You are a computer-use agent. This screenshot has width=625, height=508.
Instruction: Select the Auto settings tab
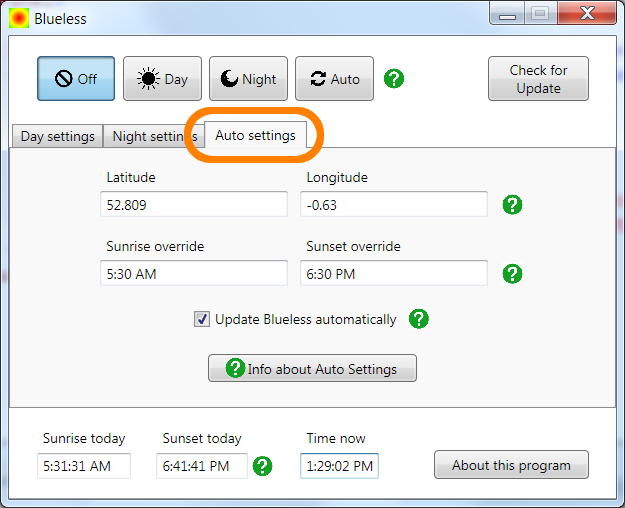coord(255,135)
